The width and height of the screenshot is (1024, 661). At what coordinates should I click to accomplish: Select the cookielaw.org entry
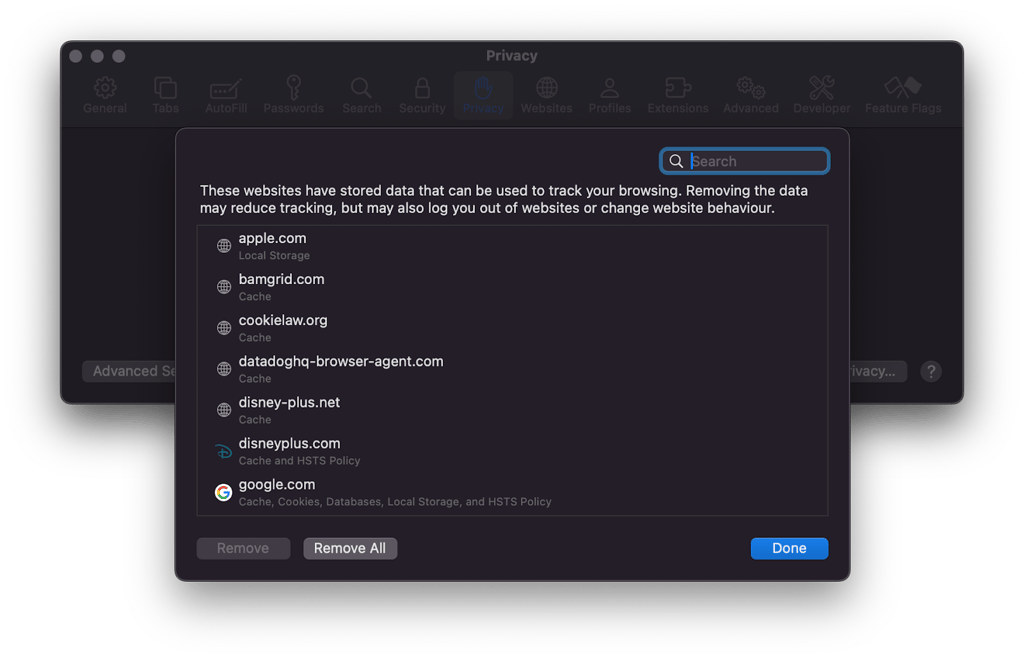point(512,328)
